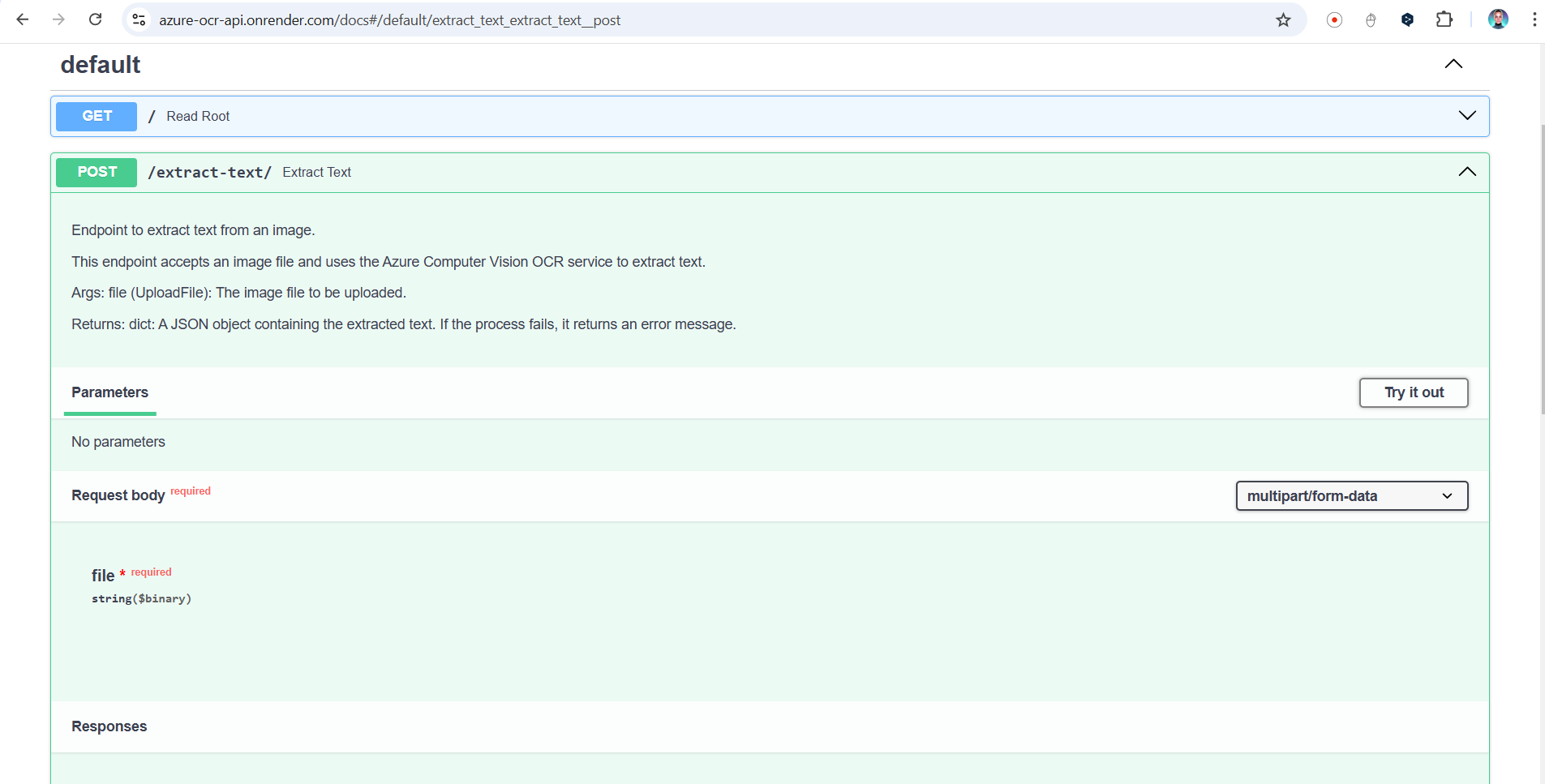Collapse the POST /extract-text/ chevron
The image size is (1545, 784).
click(x=1467, y=172)
